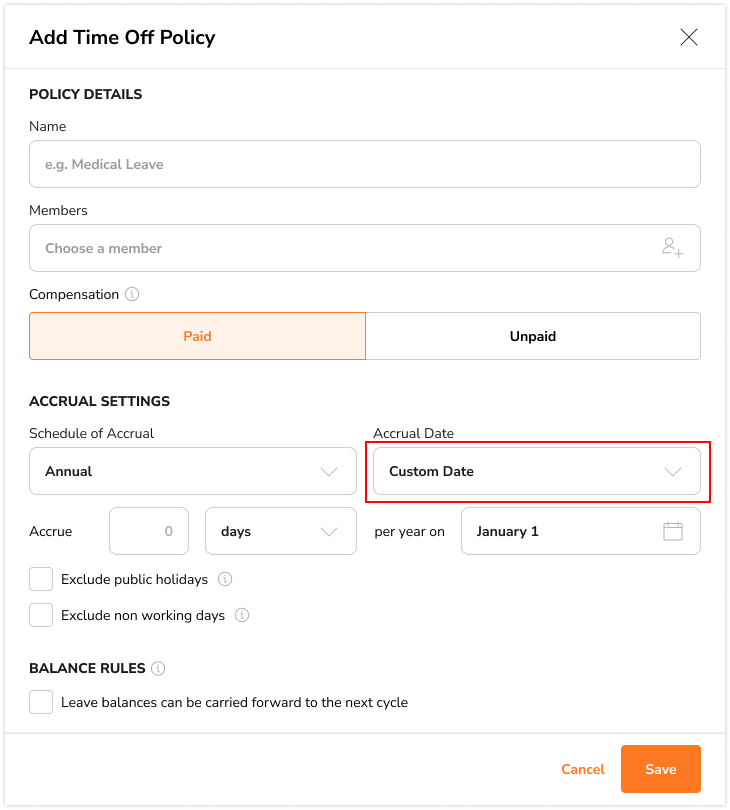Open the Schedule of Accrual dropdown

pos(193,471)
